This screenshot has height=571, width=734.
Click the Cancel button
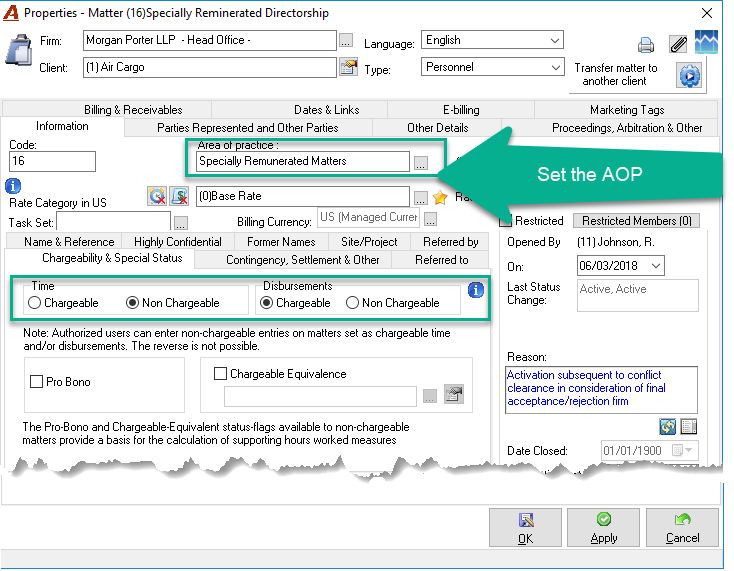point(682,527)
